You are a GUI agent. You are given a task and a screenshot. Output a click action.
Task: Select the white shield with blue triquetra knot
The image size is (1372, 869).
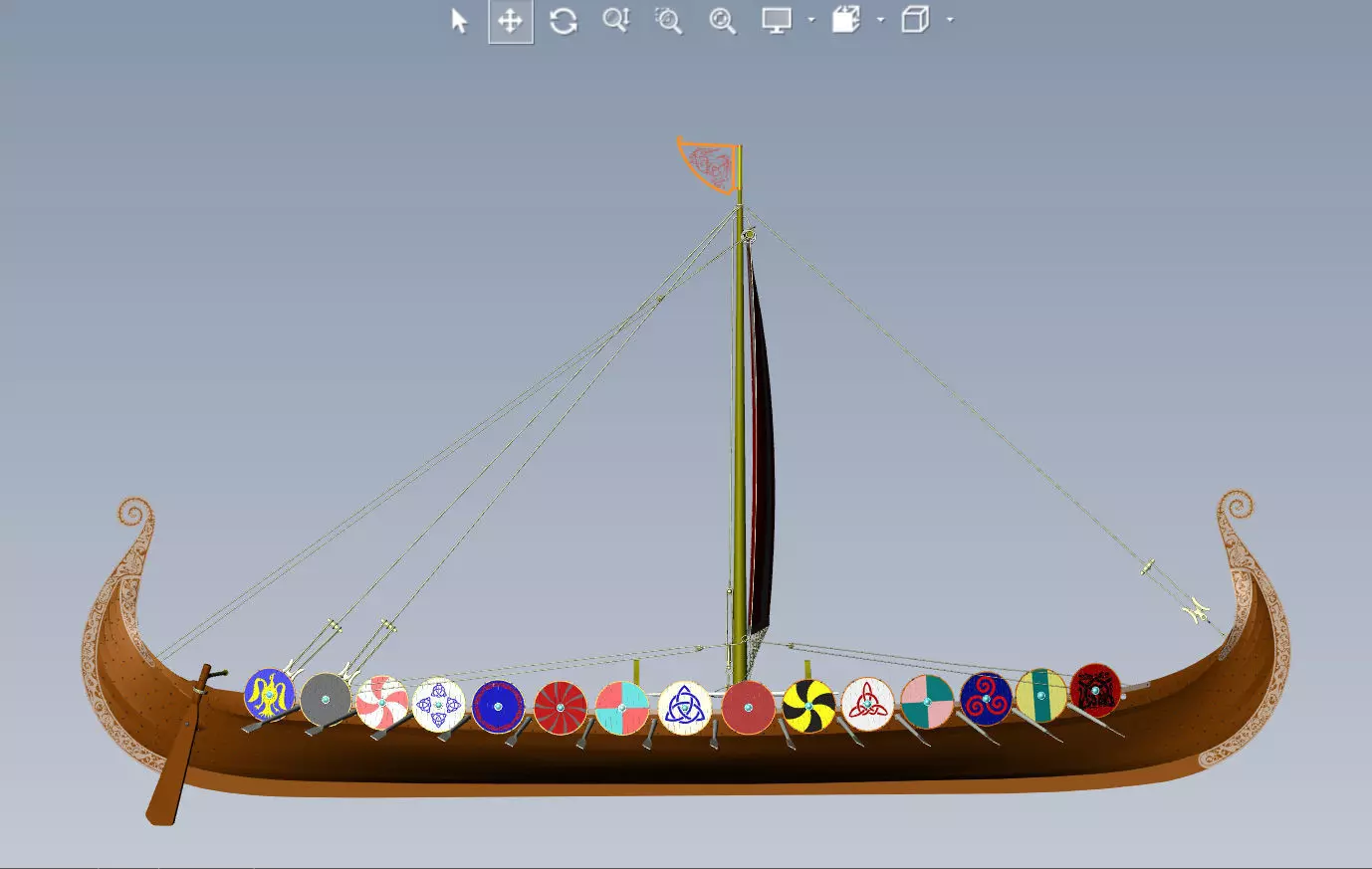pyautogui.click(x=685, y=708)
